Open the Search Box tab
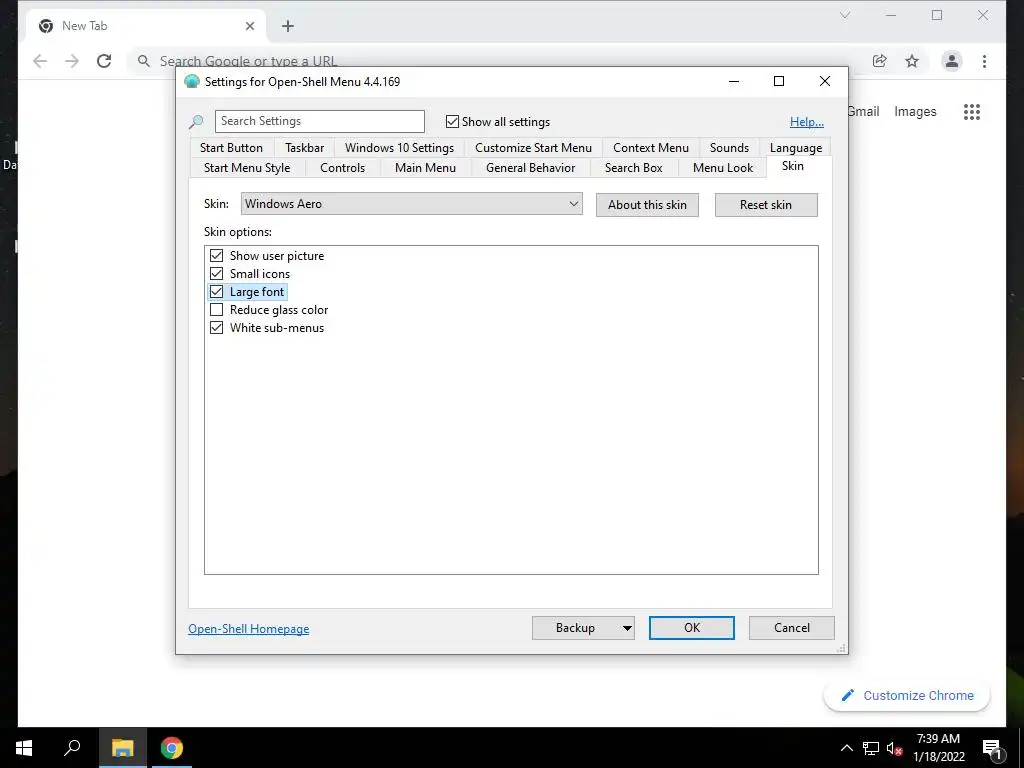Screen dimensions: 1024x768 pos(633,168)
